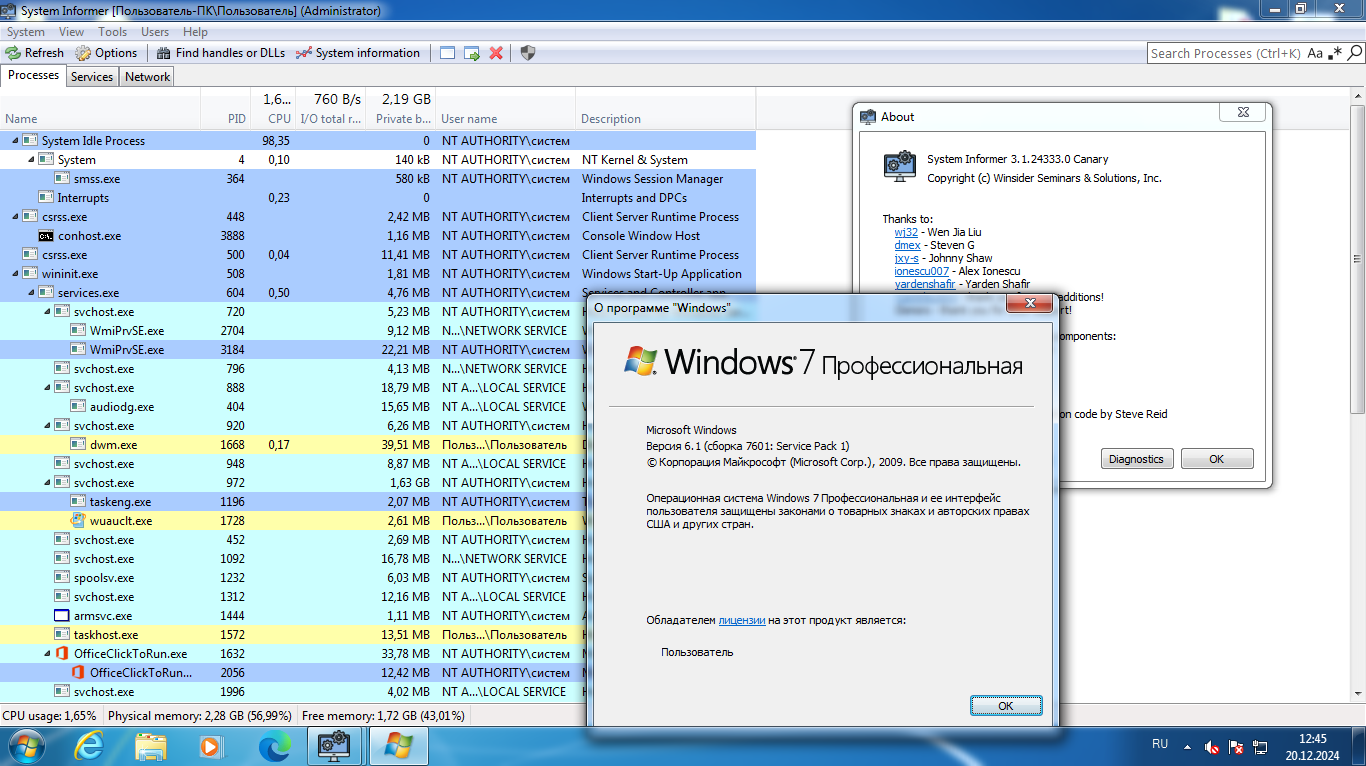Open the wj32 link in About
1366x766 pixels.
(x=906, y=232)
